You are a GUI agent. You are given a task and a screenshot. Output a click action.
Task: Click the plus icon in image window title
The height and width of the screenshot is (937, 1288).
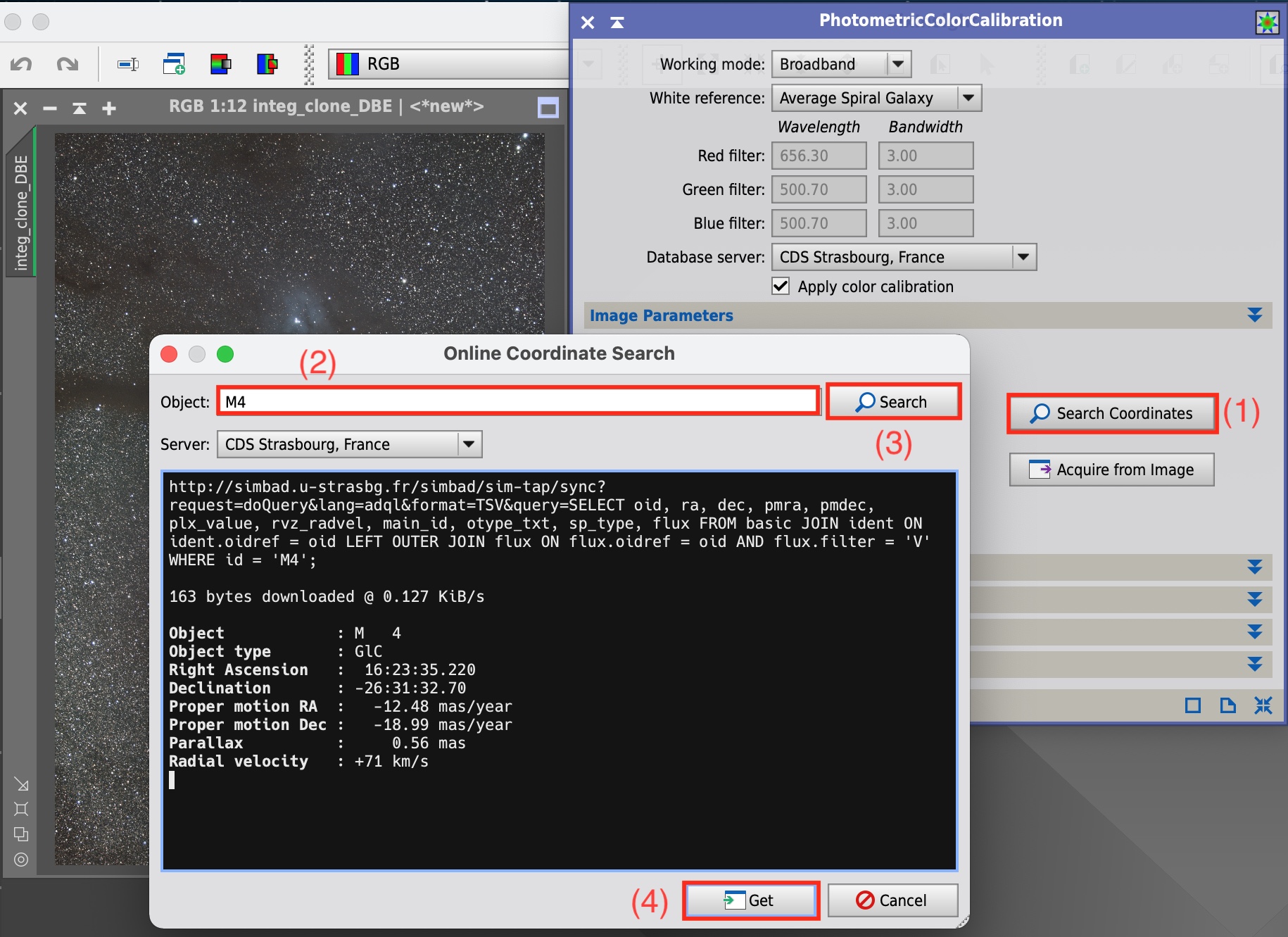[109, 108]
